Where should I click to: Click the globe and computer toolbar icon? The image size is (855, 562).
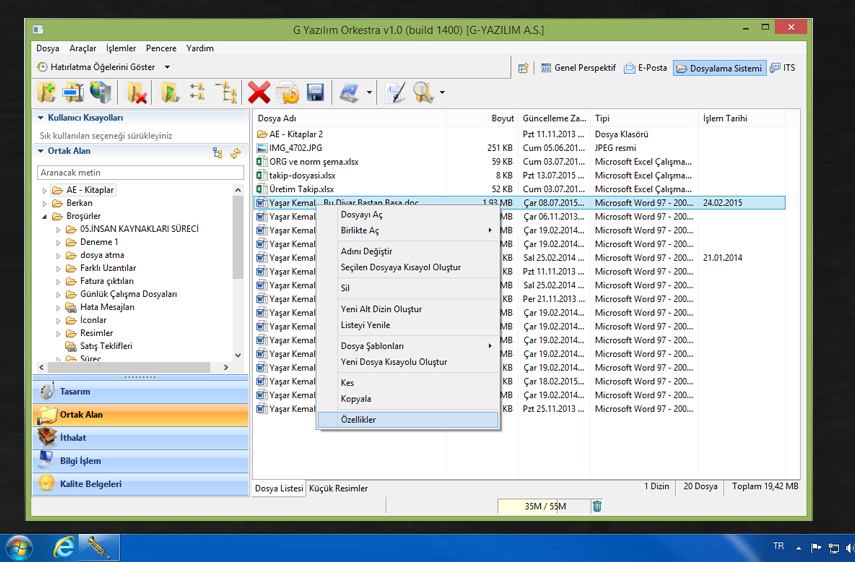tap(101, 93)
